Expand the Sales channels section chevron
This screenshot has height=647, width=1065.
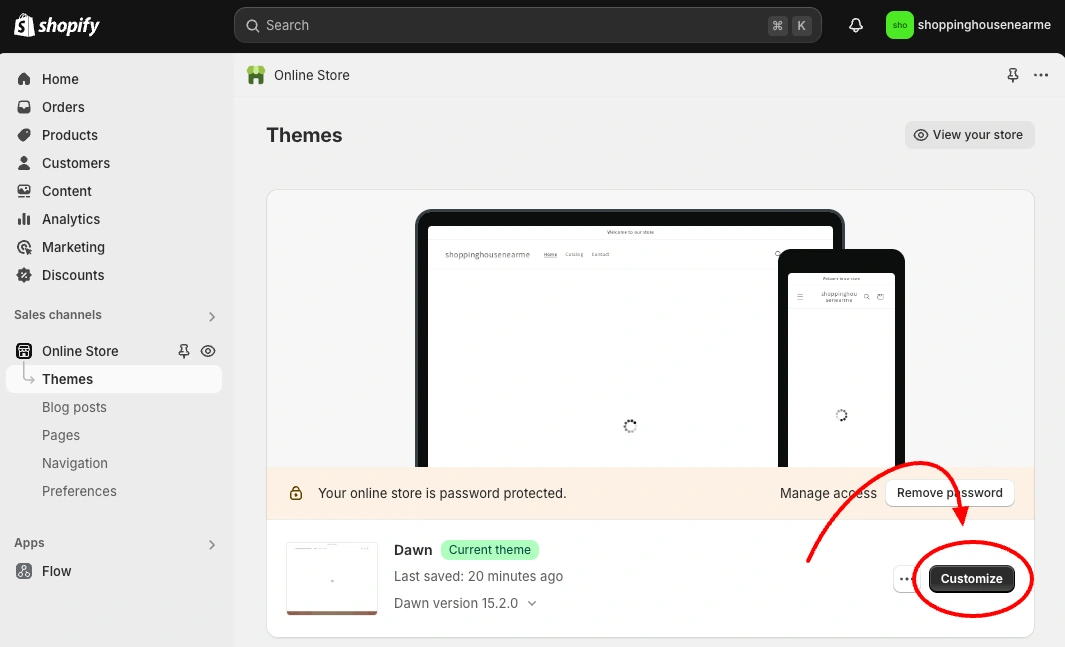212,316
